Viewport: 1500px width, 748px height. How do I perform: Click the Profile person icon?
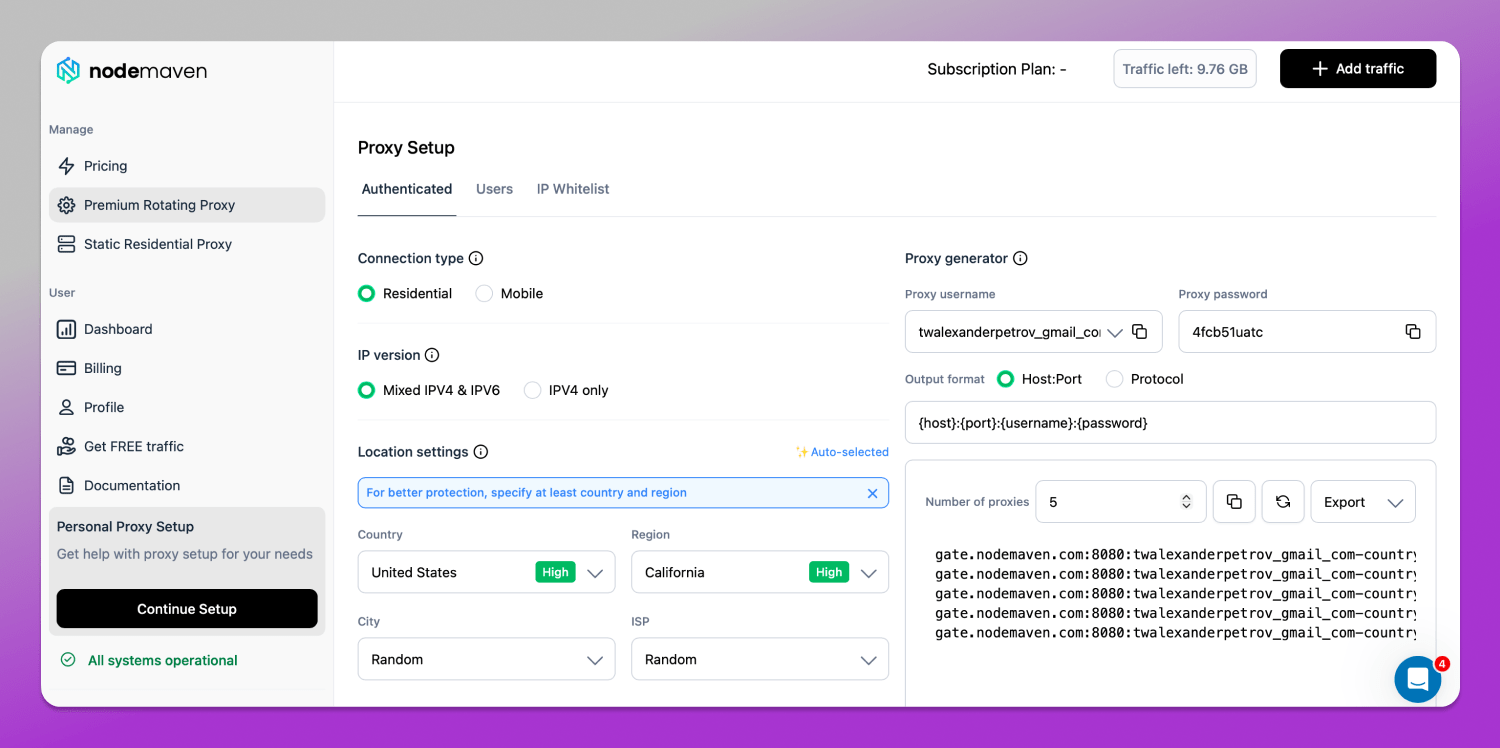(x=66, y=407)
